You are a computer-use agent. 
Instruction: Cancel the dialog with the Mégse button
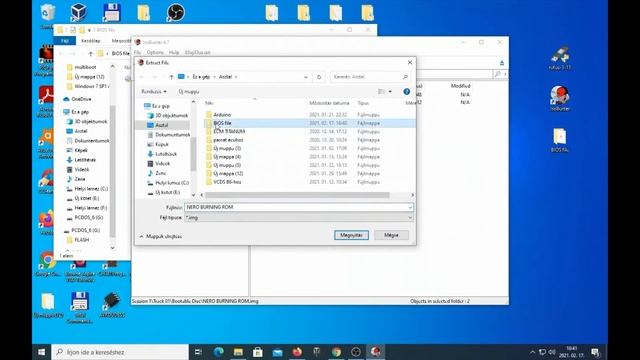391,235
